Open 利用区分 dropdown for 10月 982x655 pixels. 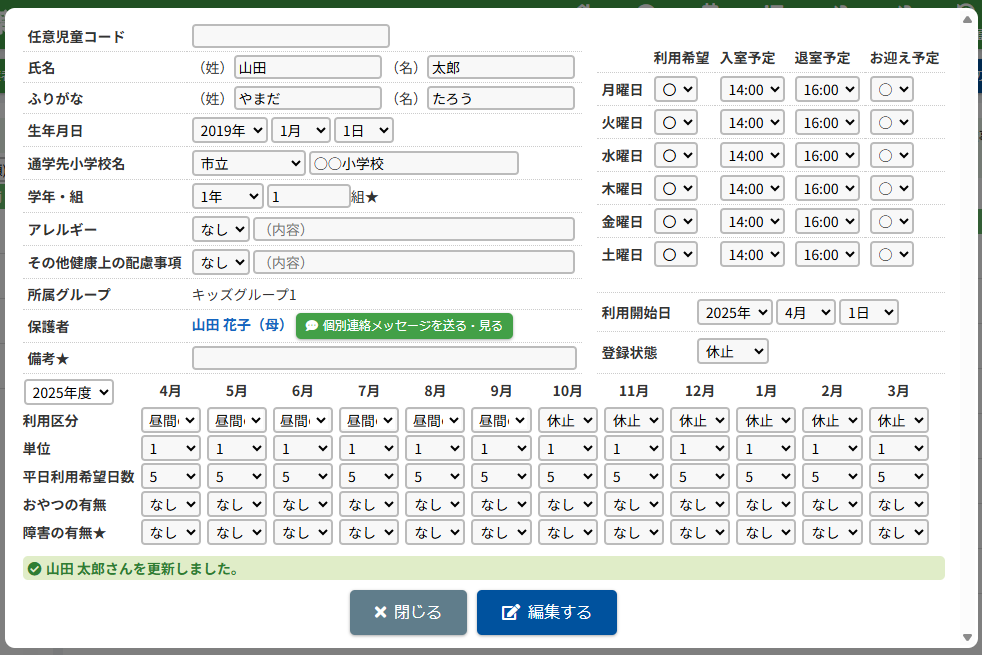click(567, 421)
